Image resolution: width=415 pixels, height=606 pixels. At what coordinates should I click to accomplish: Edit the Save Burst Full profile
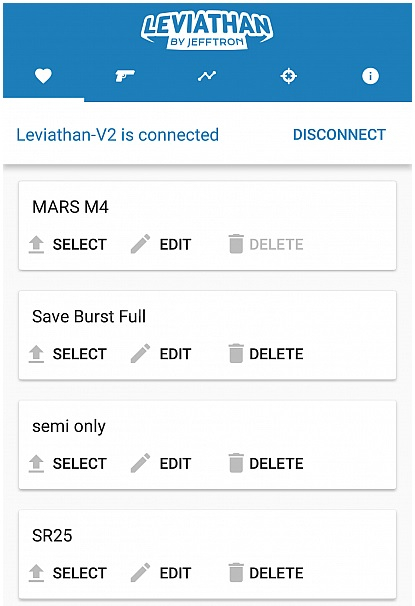pos(161,354)
